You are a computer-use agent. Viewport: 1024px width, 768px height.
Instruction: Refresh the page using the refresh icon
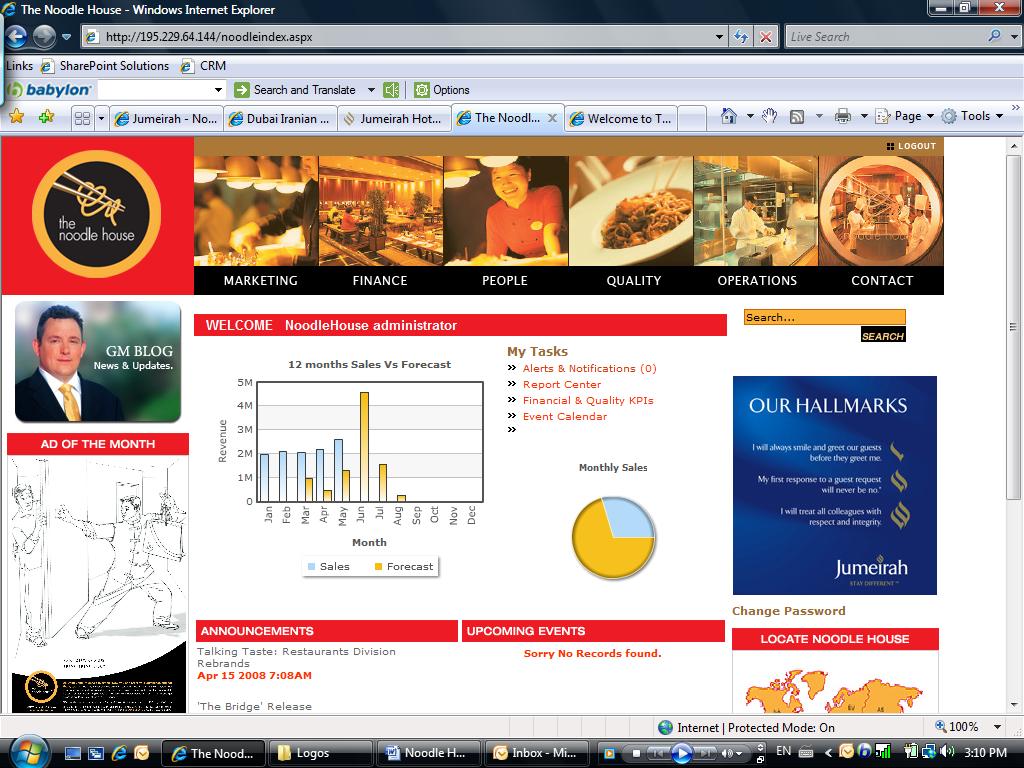(741, 37)
